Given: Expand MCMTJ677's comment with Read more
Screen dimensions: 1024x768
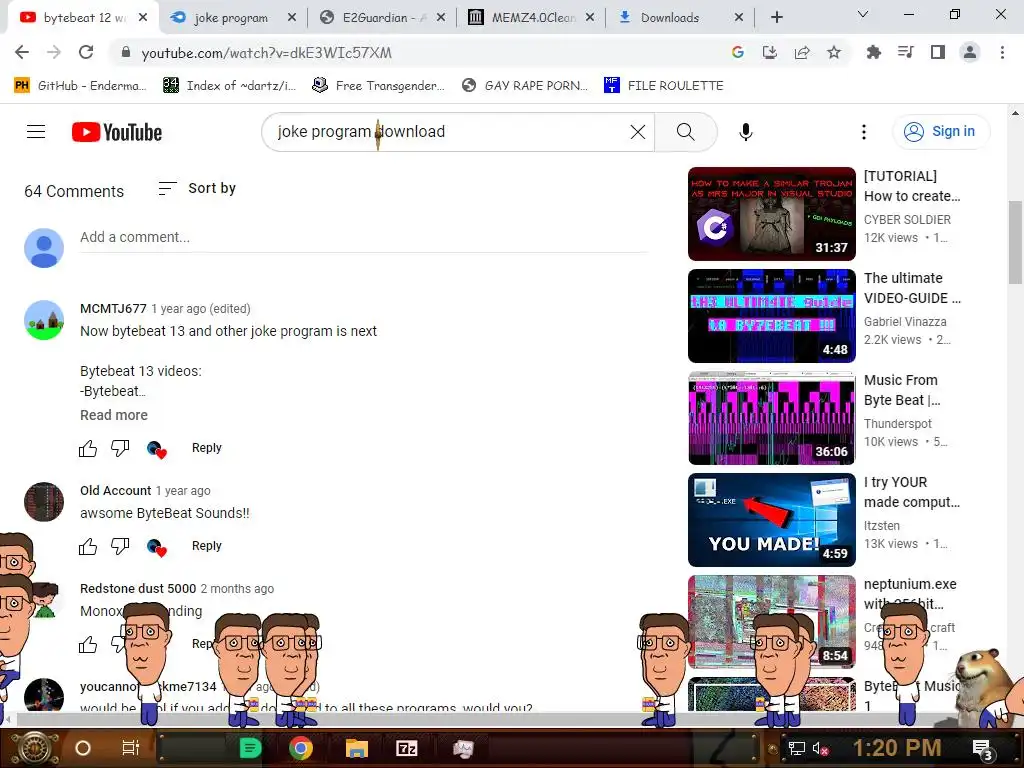Looking at the screenshot, I should tap(114, 415).
